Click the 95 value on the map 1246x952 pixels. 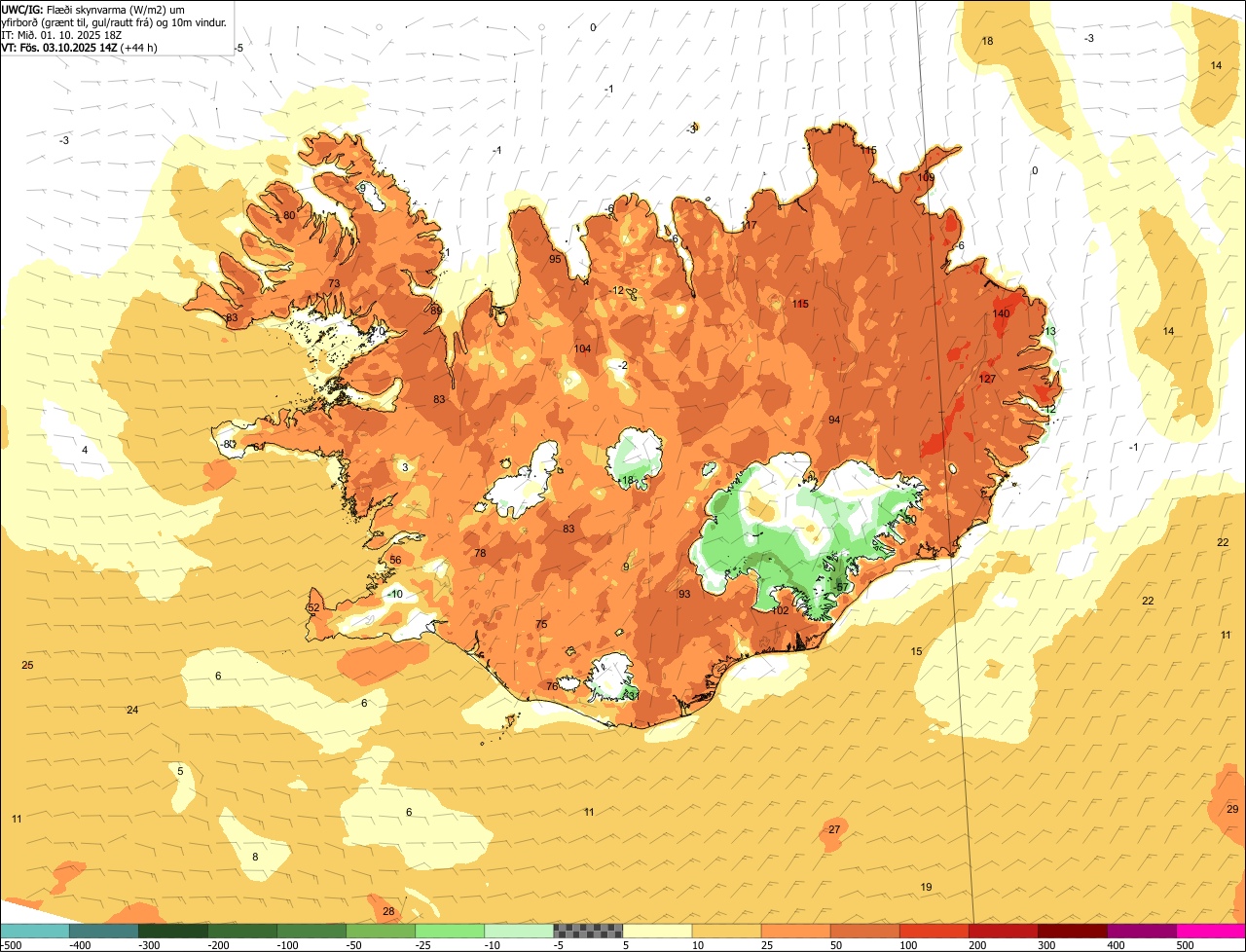(555, 259)
